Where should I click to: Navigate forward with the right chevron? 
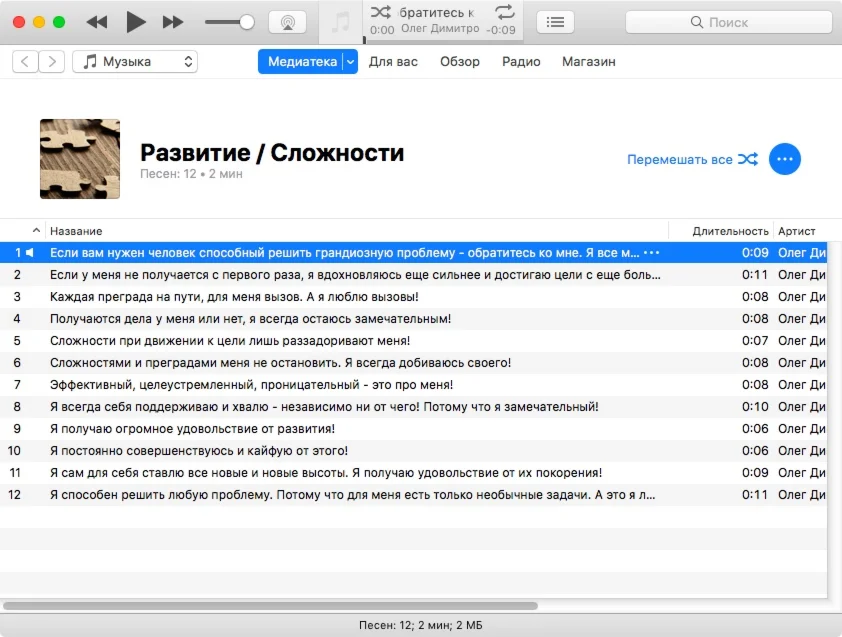[52, 62]
